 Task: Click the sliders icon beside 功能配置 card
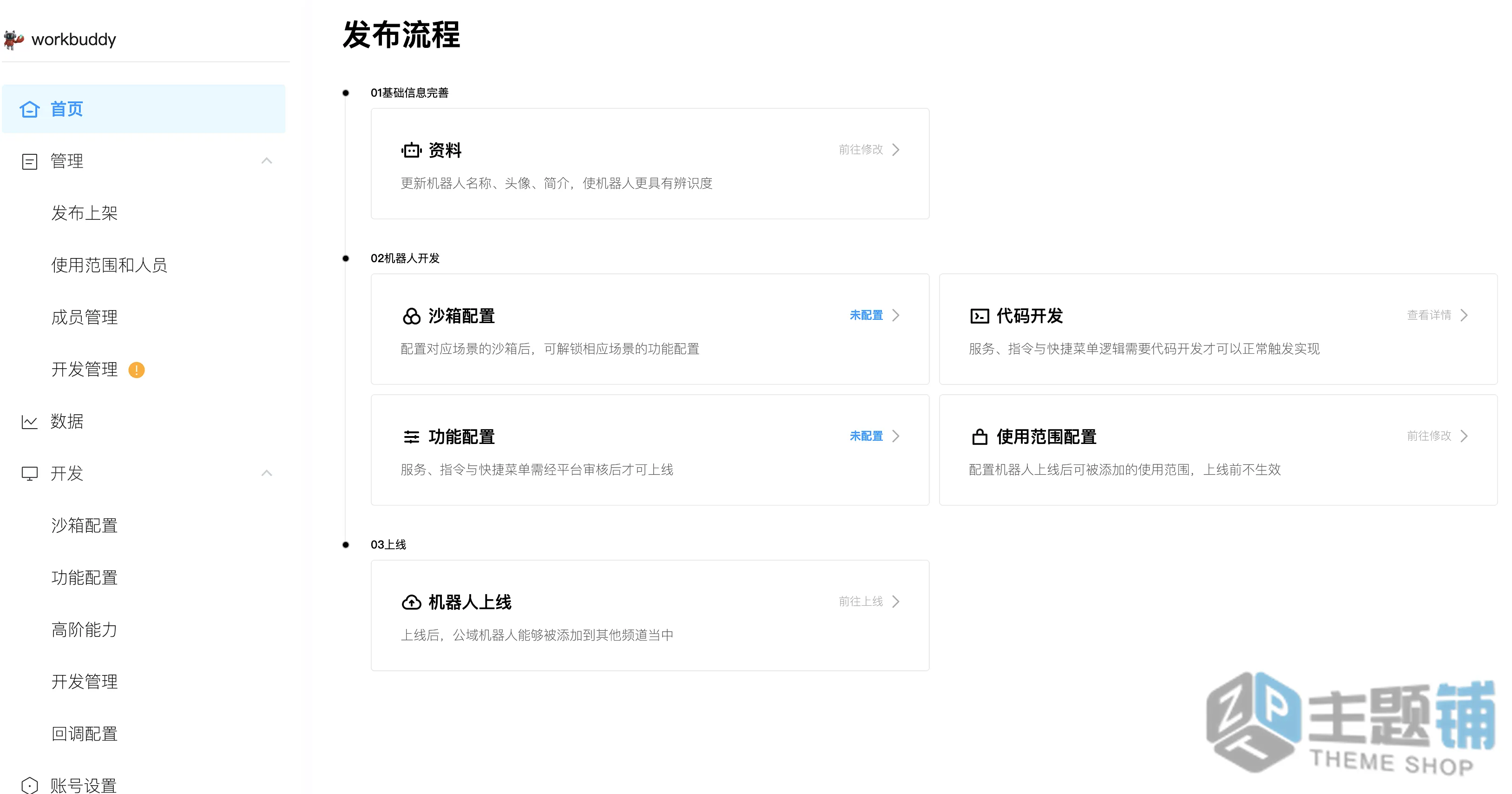click(x=412, y=437)
